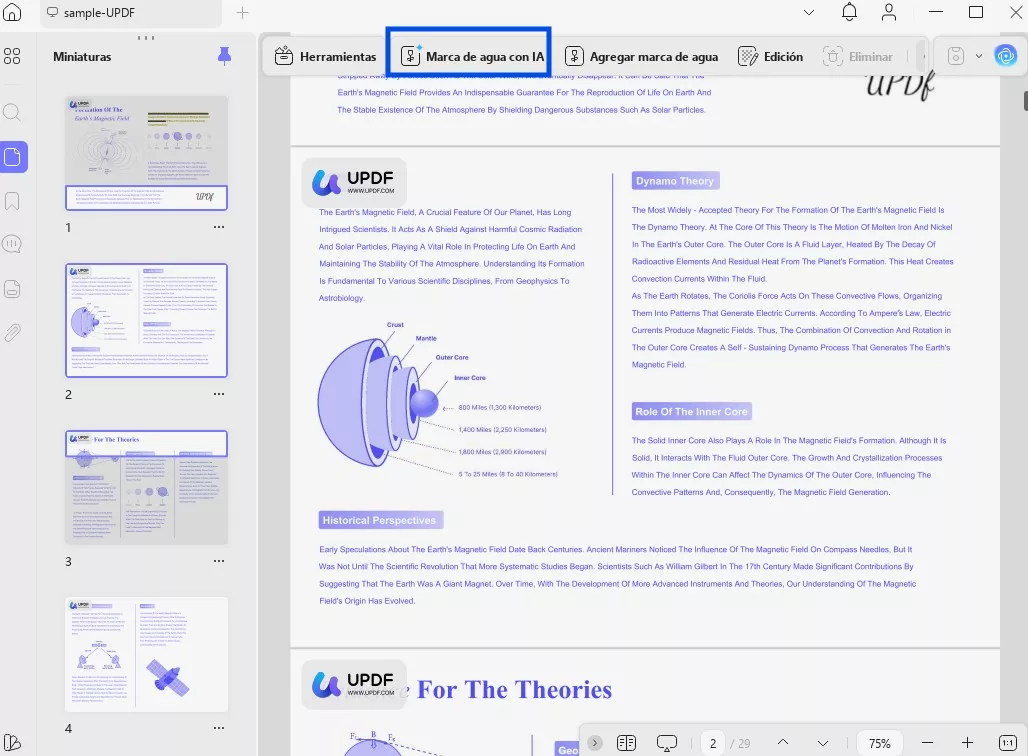The image size is (1028, 756).
Task: Open more options for thumbnail 2
Action: (x=219, y=394)
